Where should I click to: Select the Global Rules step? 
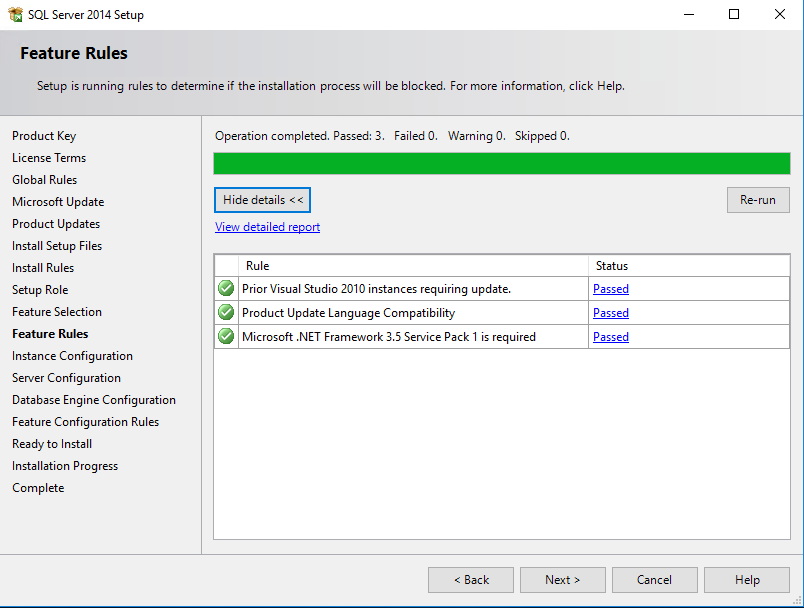coord(45,180)
